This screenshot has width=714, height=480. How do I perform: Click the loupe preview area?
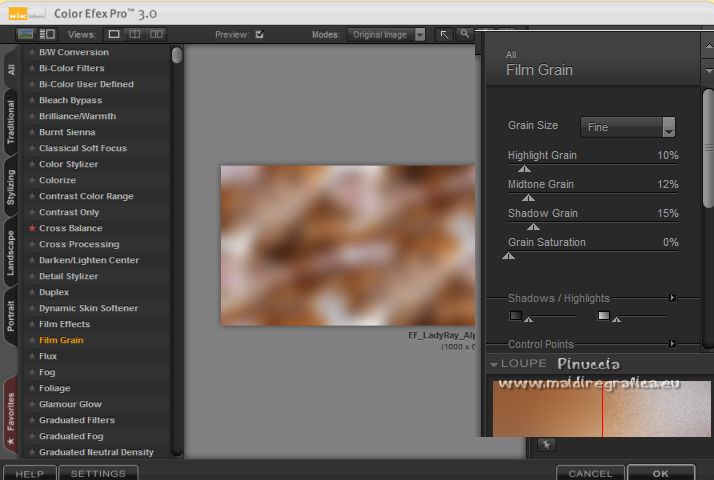602,409
